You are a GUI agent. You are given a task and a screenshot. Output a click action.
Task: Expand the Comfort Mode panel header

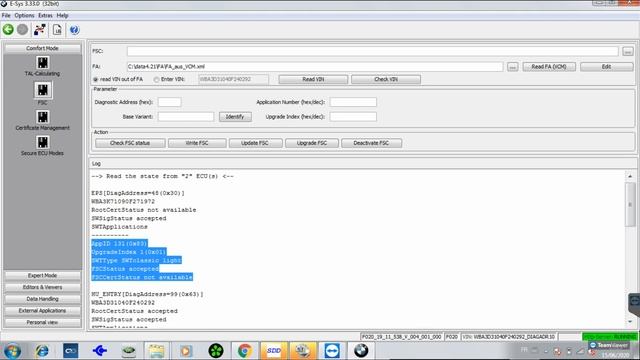(x=42, y=48)
